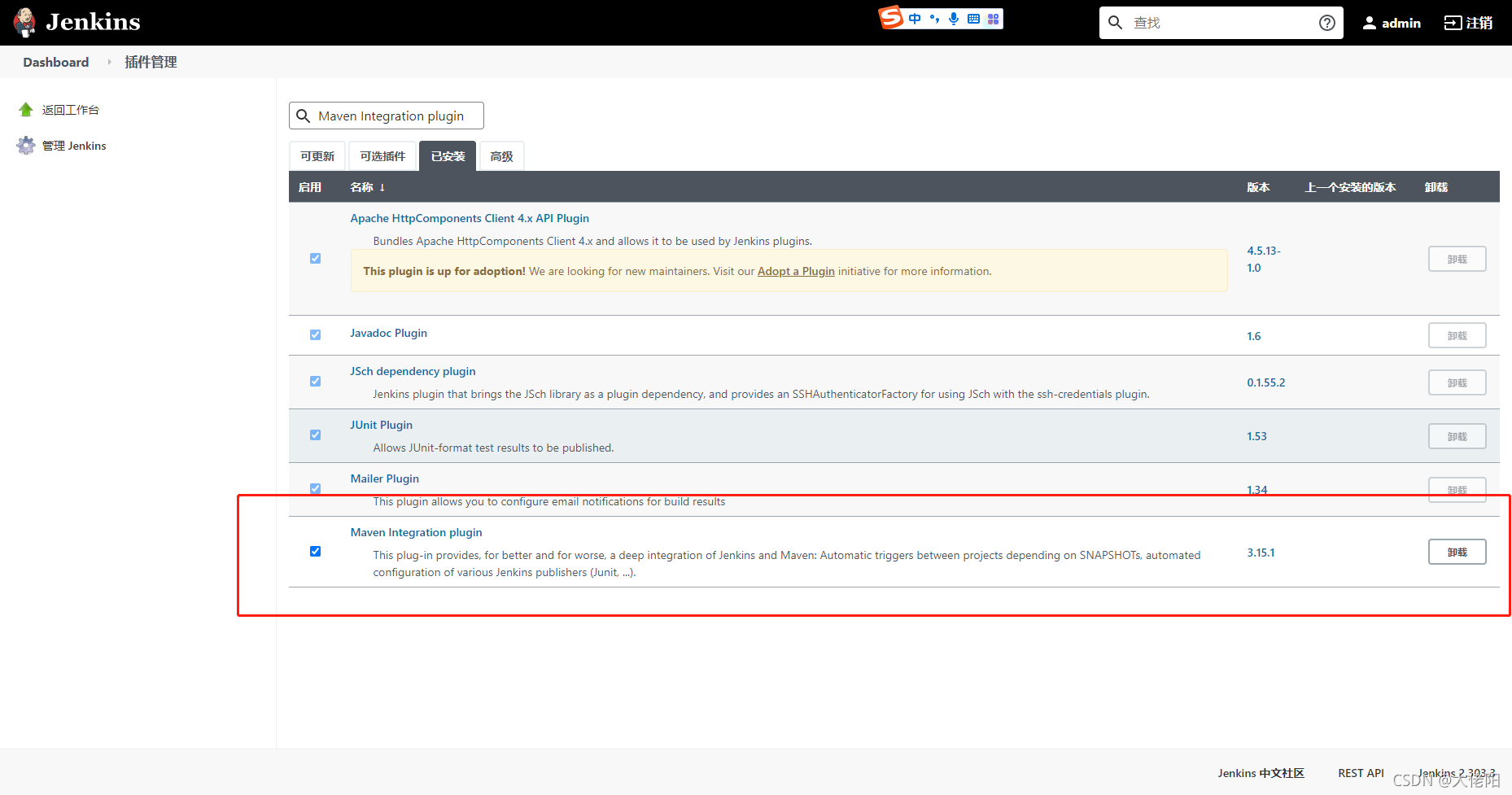Click the Jenkins title text in header
The width and height of the screenshot is (1512, 795).
coord(93,22)
